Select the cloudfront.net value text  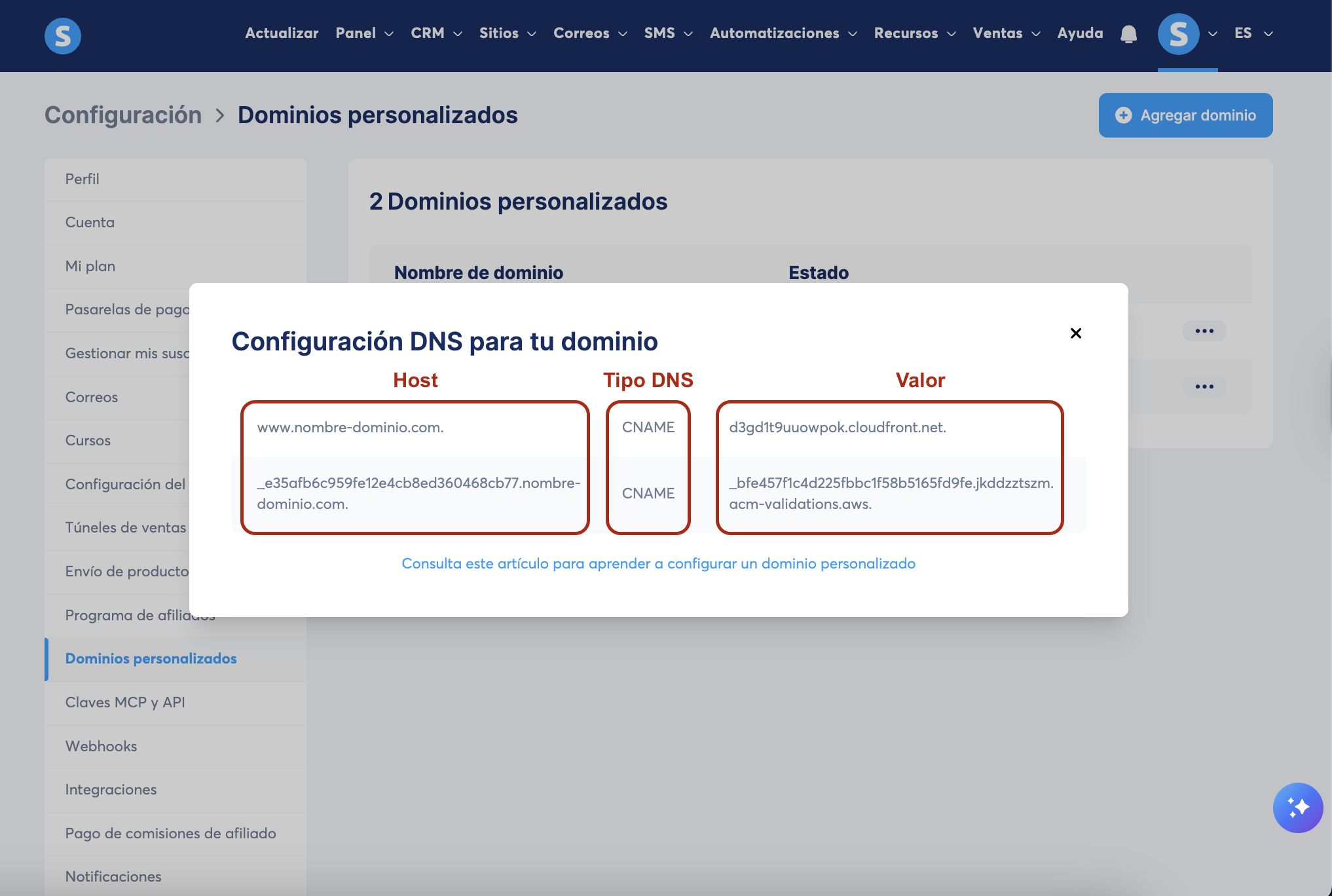[837, 427]
